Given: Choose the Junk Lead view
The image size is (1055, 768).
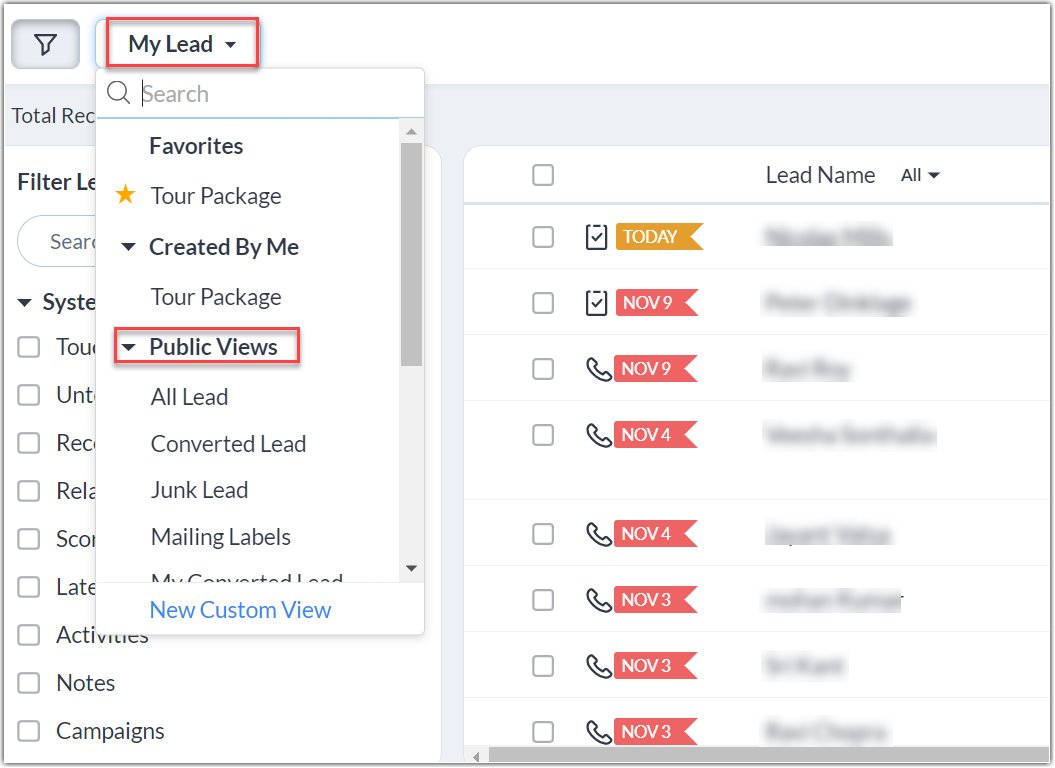Looking at the screenshot, I should tap(199, 490).
